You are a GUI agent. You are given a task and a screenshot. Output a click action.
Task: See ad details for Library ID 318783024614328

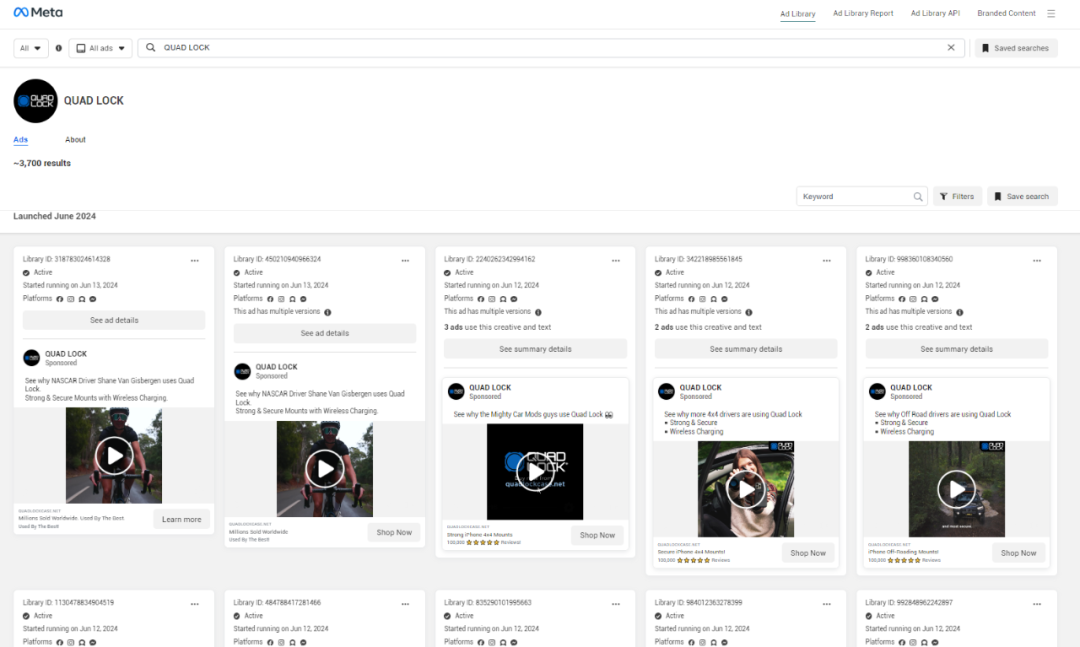[114, 320]
